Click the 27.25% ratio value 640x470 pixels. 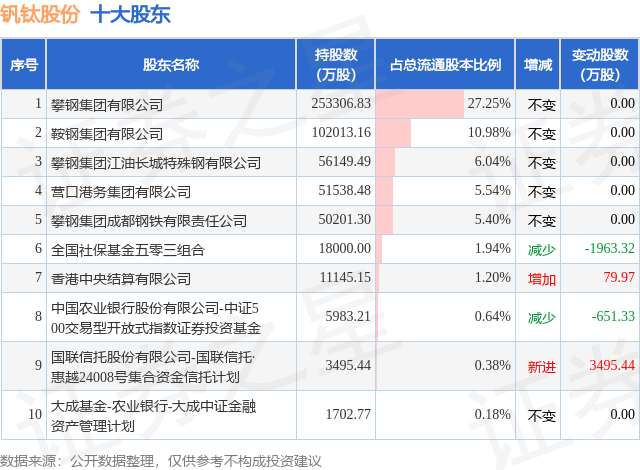489,103
